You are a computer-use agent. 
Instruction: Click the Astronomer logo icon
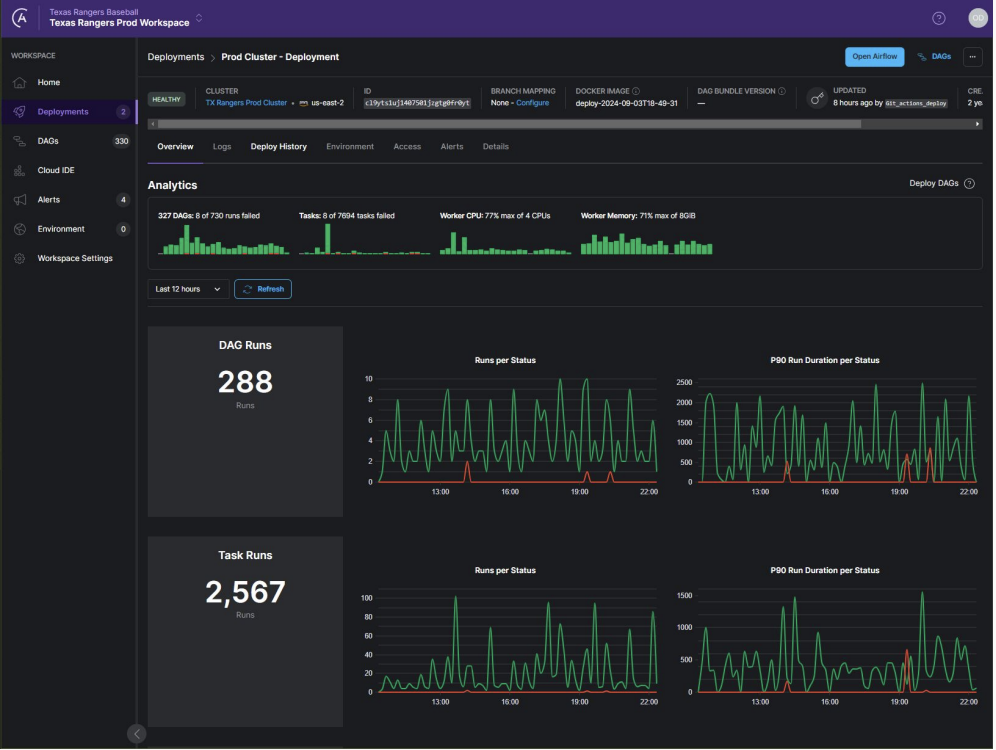click(20, 18)
